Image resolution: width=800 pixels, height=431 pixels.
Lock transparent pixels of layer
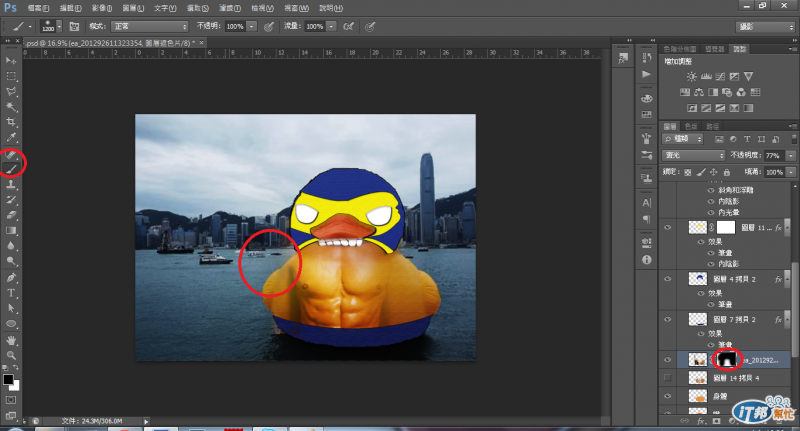click(x=688, y=172)
